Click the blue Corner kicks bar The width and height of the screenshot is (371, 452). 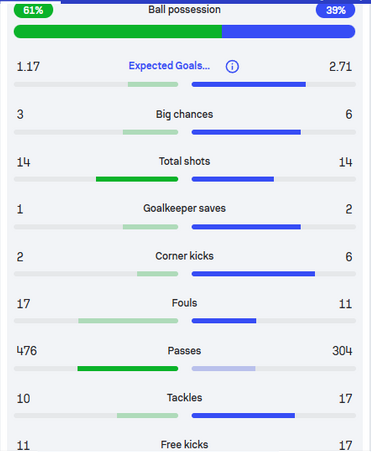253,274
